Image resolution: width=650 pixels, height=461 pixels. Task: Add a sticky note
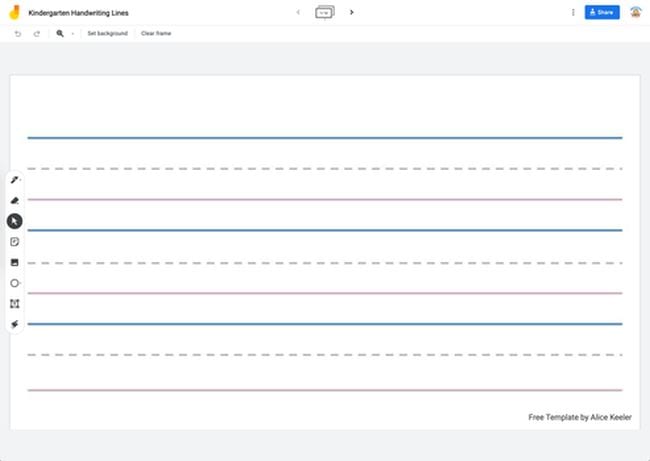[x=15, y=242]
